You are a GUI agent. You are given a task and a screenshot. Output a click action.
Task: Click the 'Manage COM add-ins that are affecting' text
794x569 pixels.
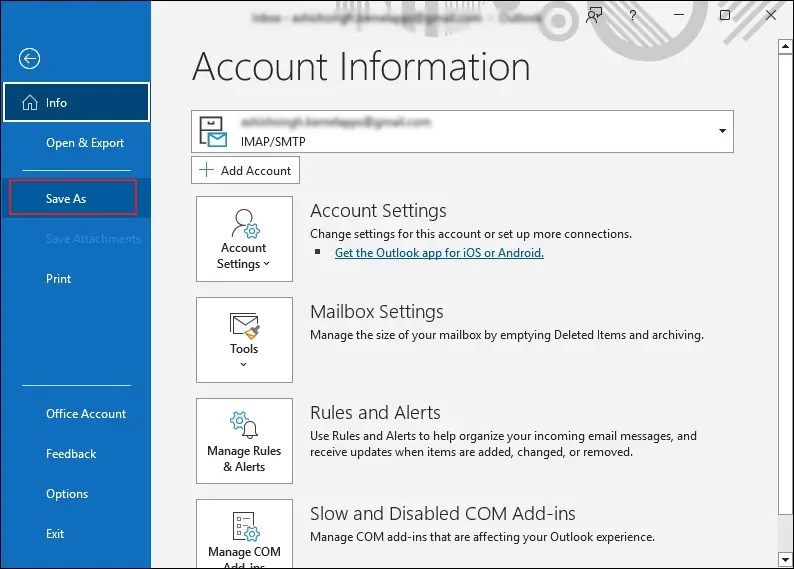(x=483, y=537)
